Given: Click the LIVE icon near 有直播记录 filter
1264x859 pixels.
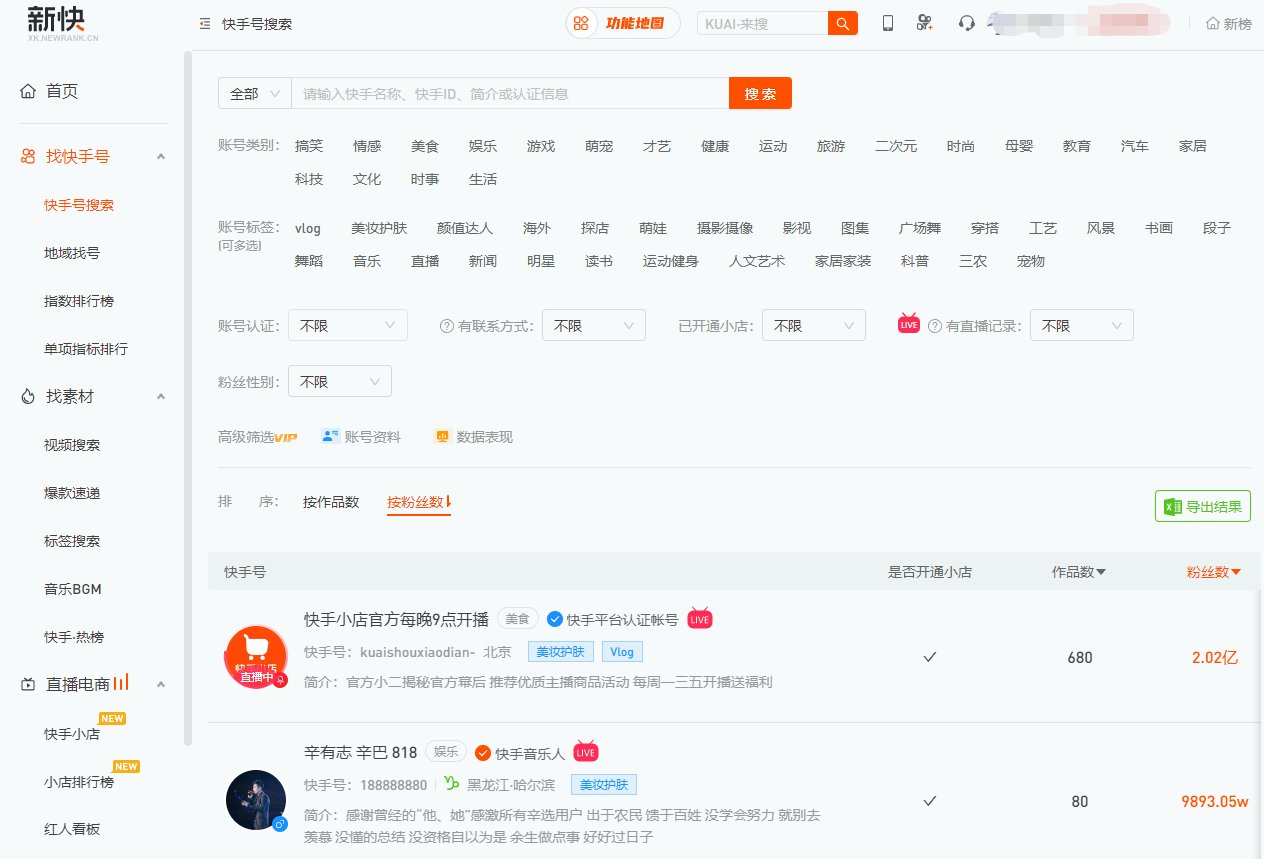Looking at the screenshot, I should point(908,323).
